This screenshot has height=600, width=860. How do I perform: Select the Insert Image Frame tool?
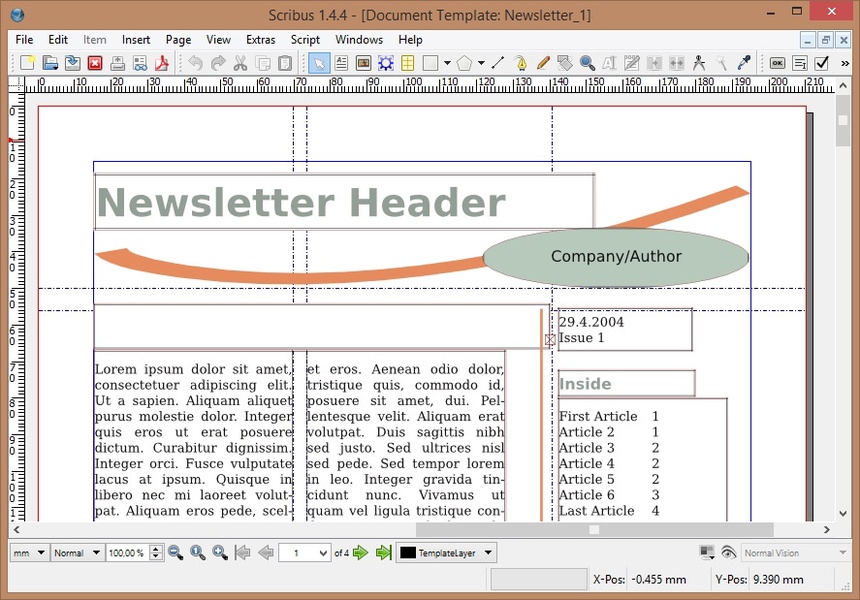363,63
